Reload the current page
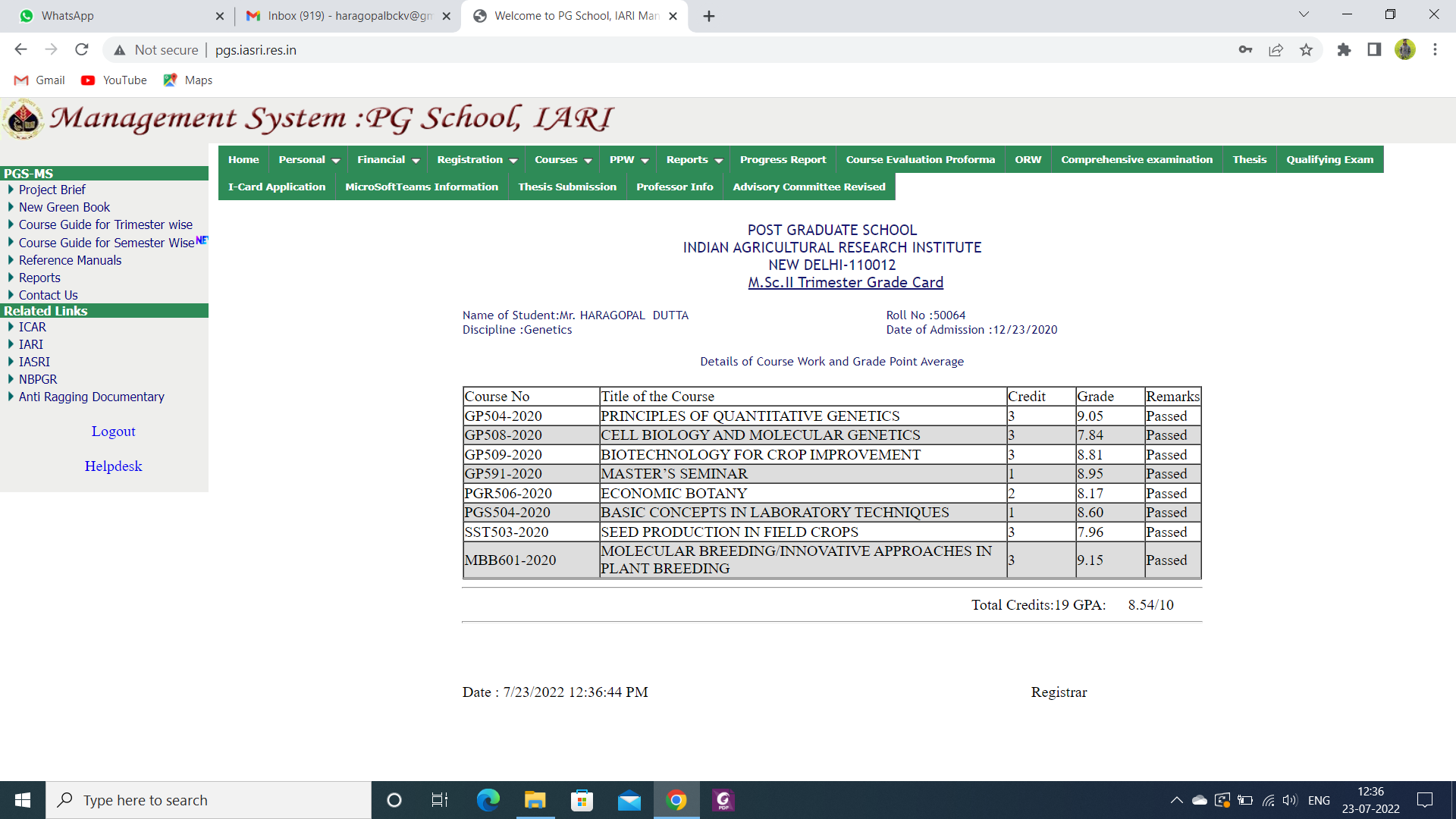The width and height of the screenshot is (1456, 819). tap(82, 49)
